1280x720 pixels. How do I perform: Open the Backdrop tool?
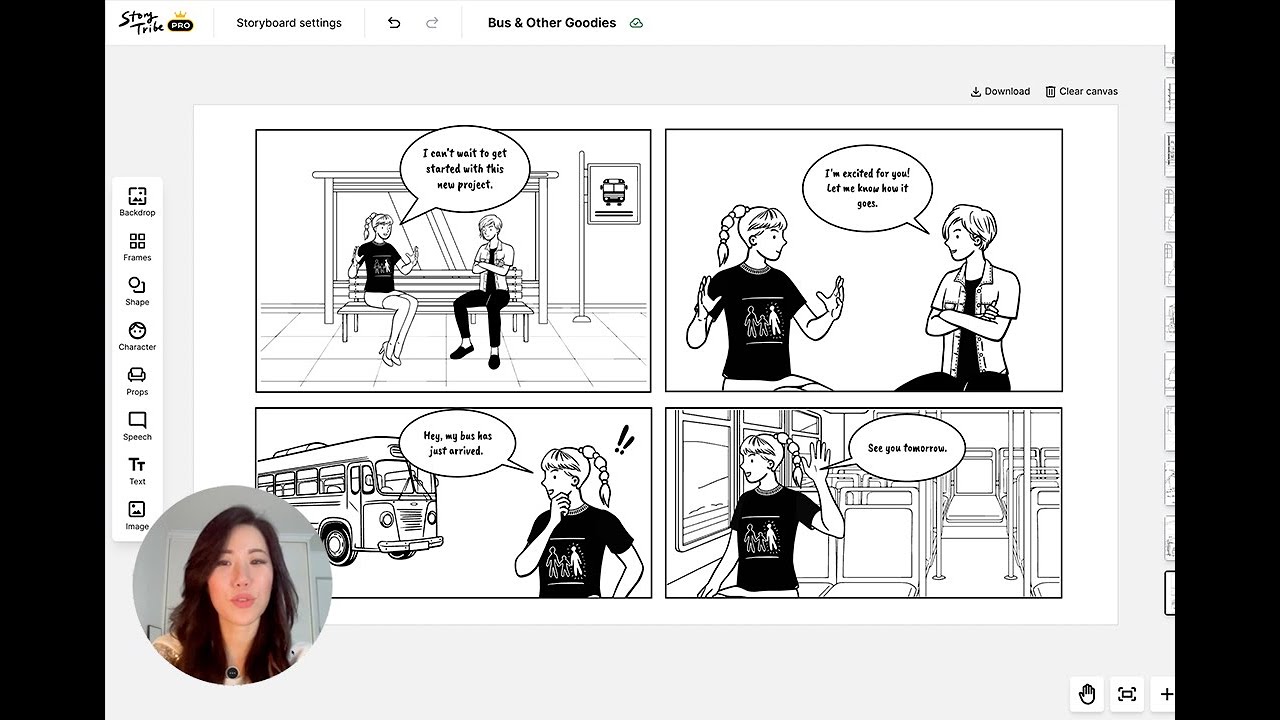tap(137, 201)
